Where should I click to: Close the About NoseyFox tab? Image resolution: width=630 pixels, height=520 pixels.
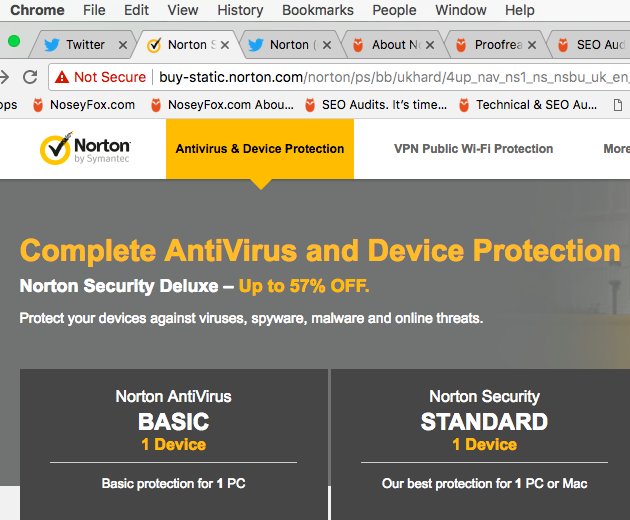430,45
